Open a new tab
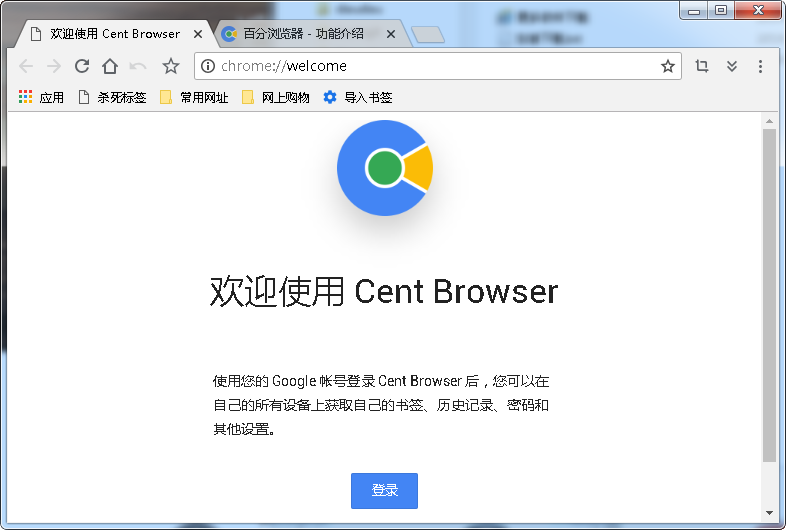The width and height of the screenshot is (786, 530). pos(428,35)
